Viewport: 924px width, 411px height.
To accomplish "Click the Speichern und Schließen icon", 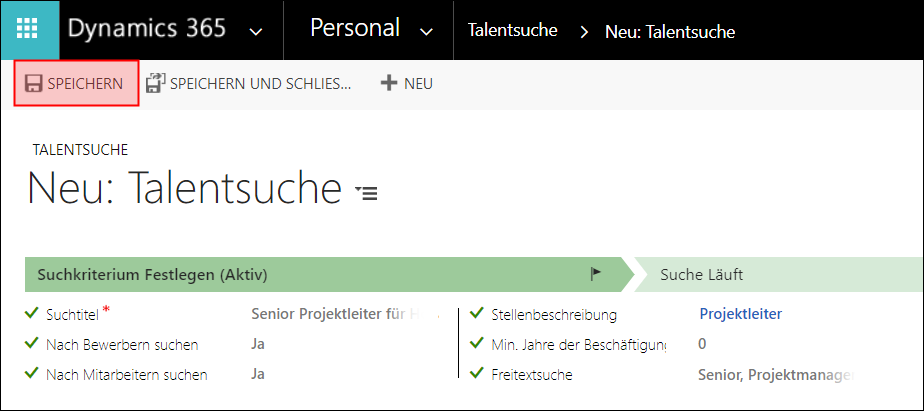I will coord(155,84).
